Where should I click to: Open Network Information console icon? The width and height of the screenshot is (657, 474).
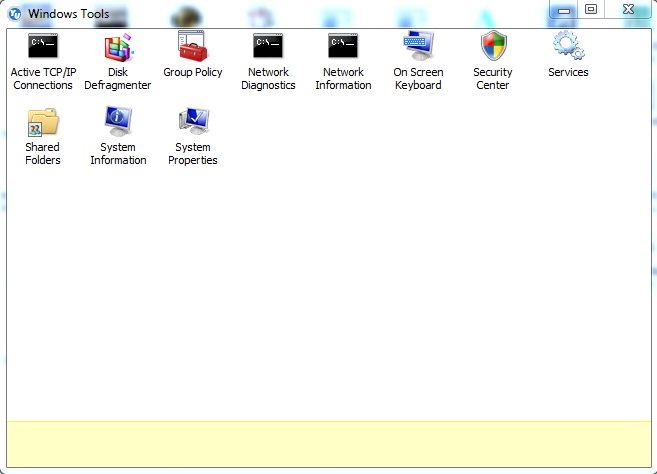[x=343, y=45]
